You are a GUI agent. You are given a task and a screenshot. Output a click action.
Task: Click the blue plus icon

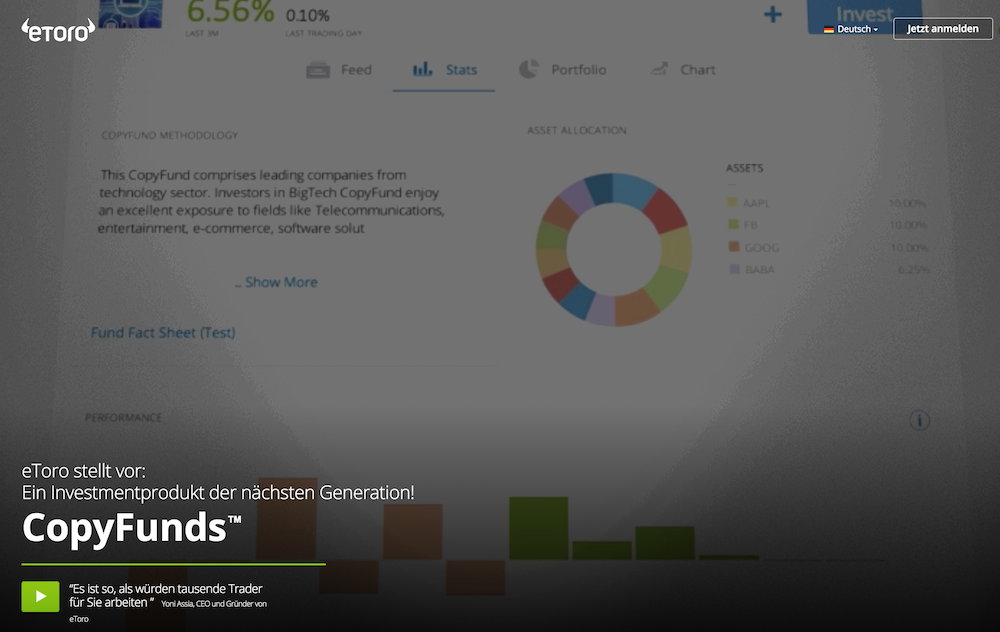(772, 14)
